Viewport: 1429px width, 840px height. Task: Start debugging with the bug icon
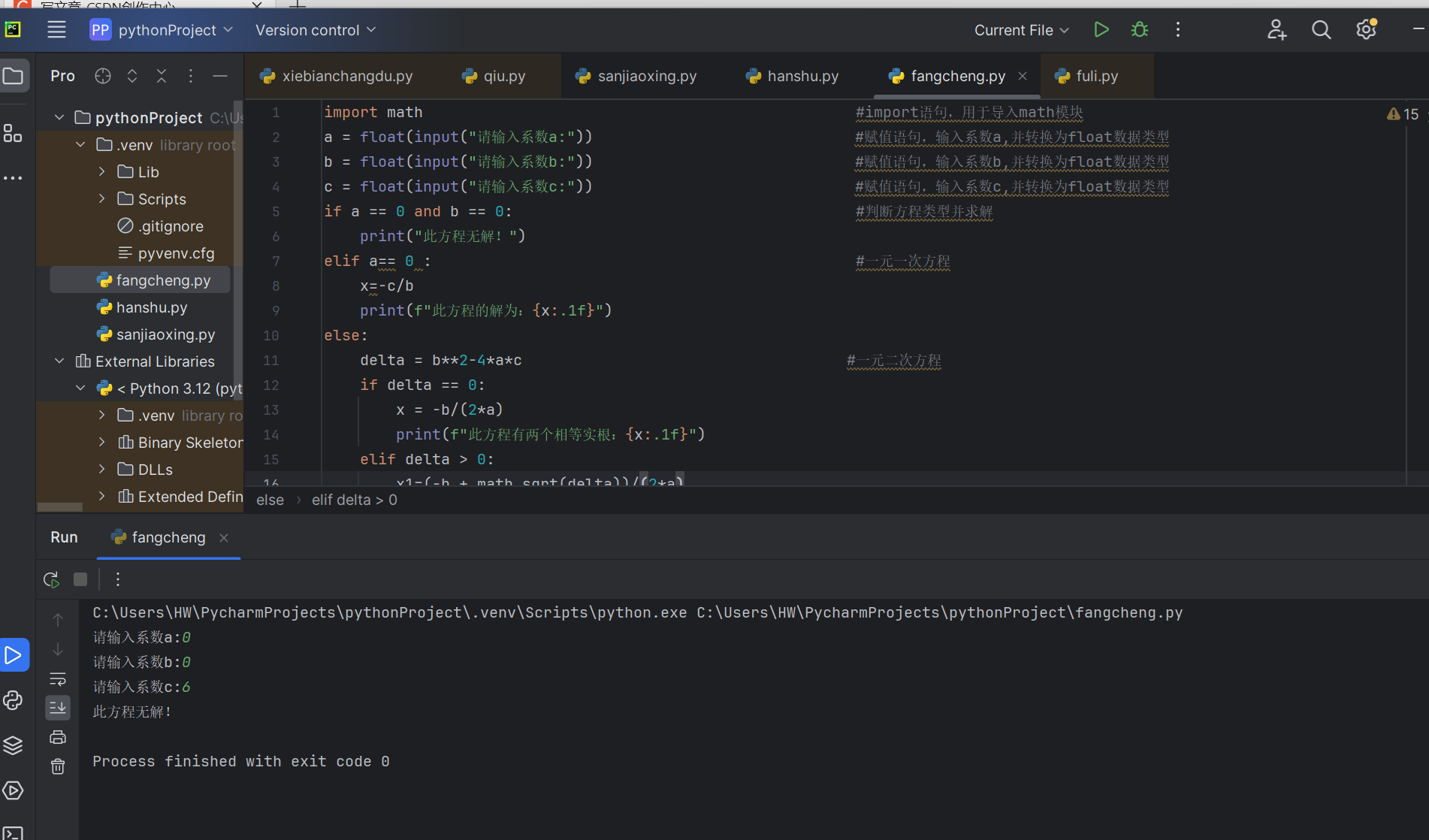1139,29
